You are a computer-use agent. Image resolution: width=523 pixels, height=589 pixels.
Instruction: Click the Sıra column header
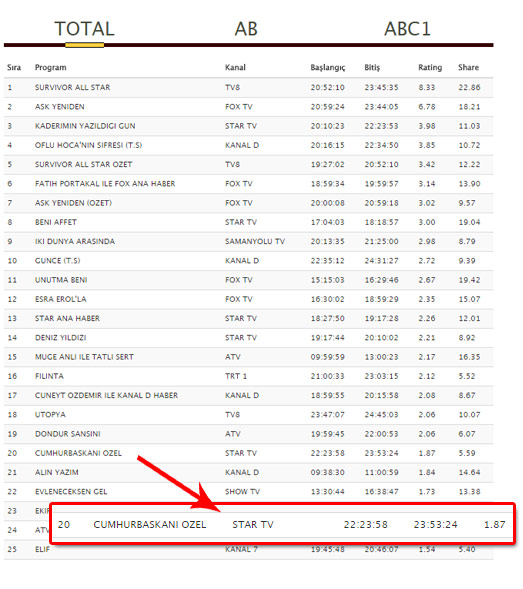[x=14, y=68]
